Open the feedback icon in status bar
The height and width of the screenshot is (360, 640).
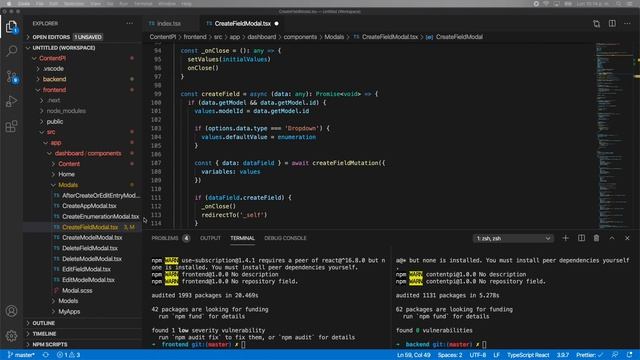(614, 355)
